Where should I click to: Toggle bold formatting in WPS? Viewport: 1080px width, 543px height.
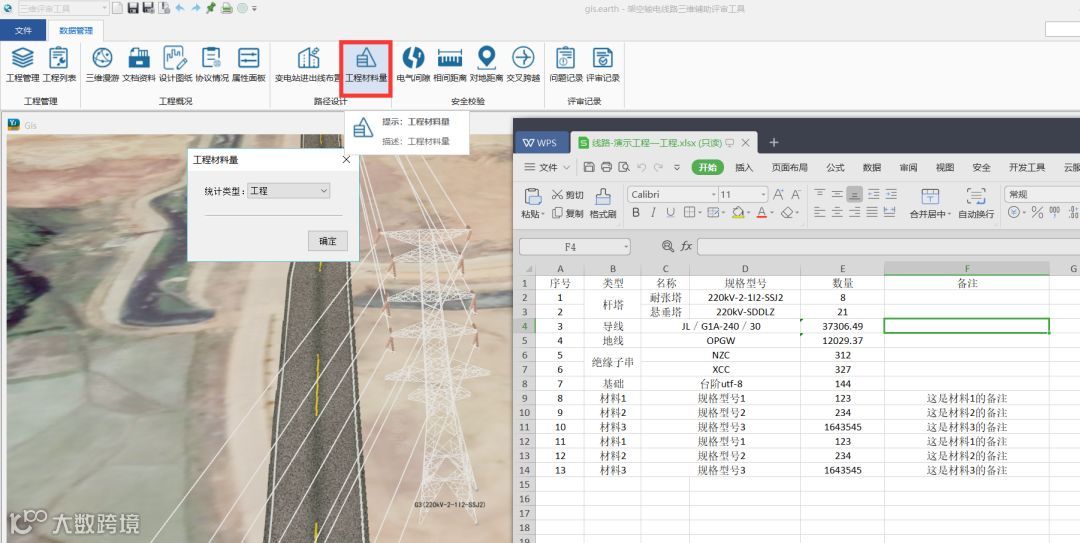[x=636, y=213]
